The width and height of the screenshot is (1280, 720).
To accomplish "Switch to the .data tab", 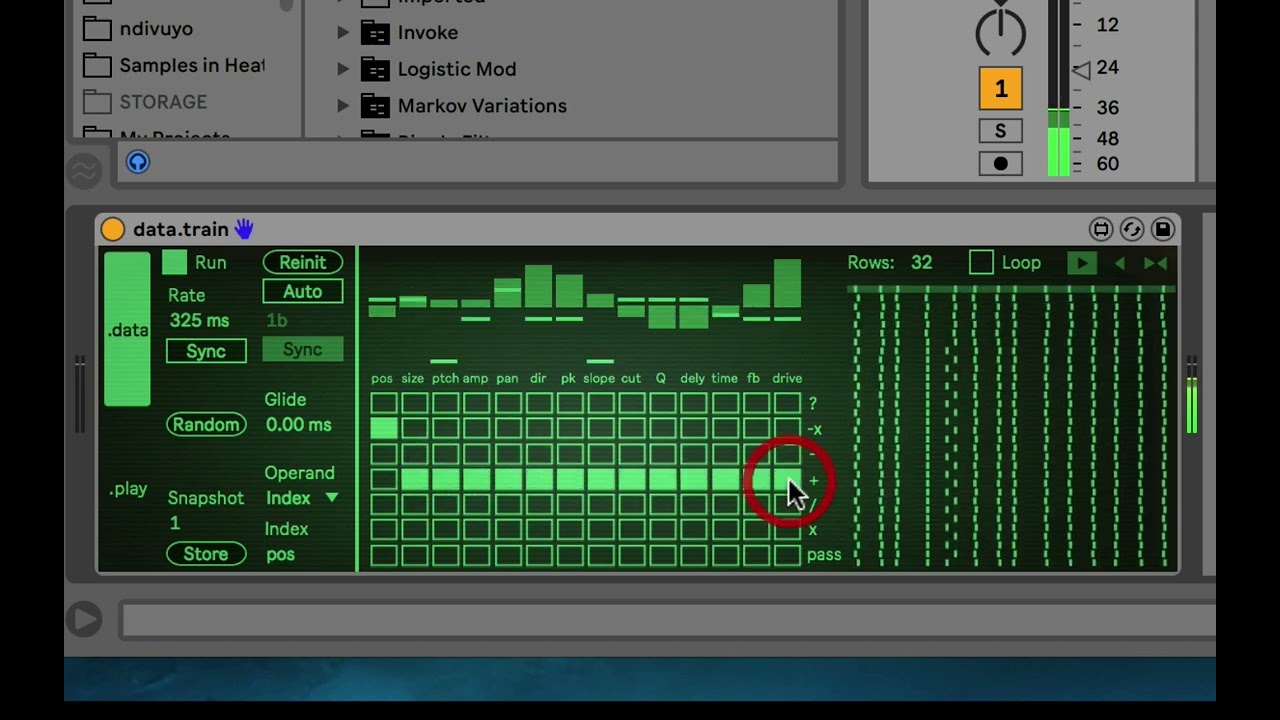I will click(128, 330).
